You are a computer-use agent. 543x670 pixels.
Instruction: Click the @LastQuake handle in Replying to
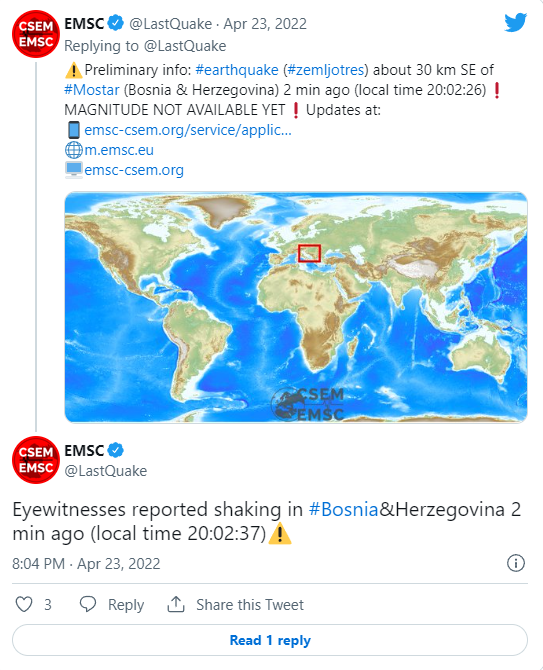click(x=185, y=46)
